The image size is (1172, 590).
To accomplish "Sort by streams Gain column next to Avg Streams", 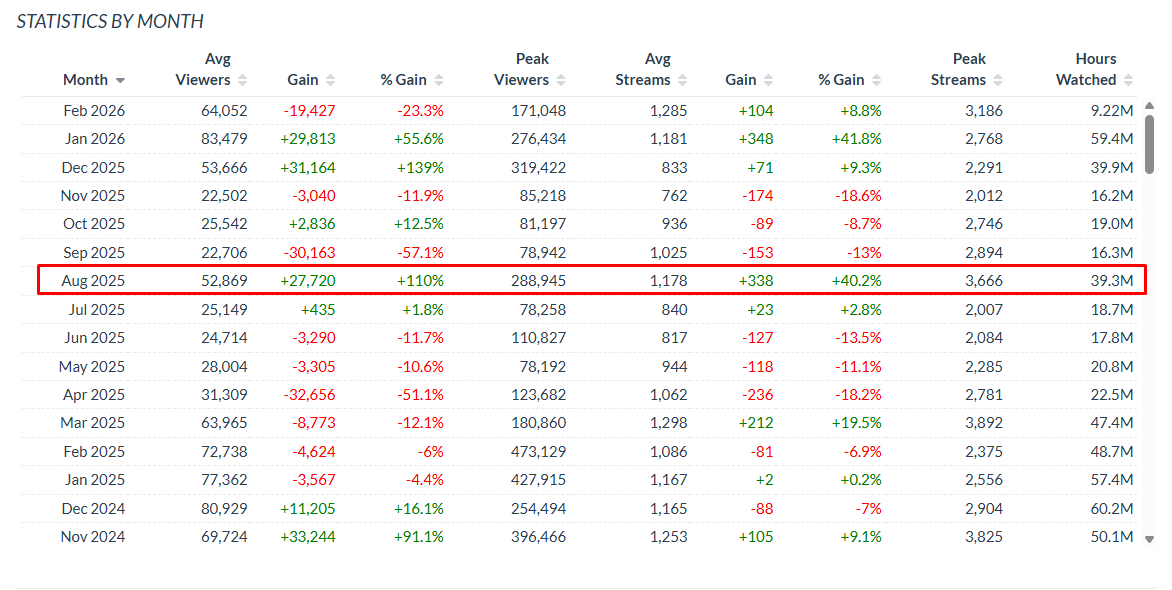I will [749, 80].
